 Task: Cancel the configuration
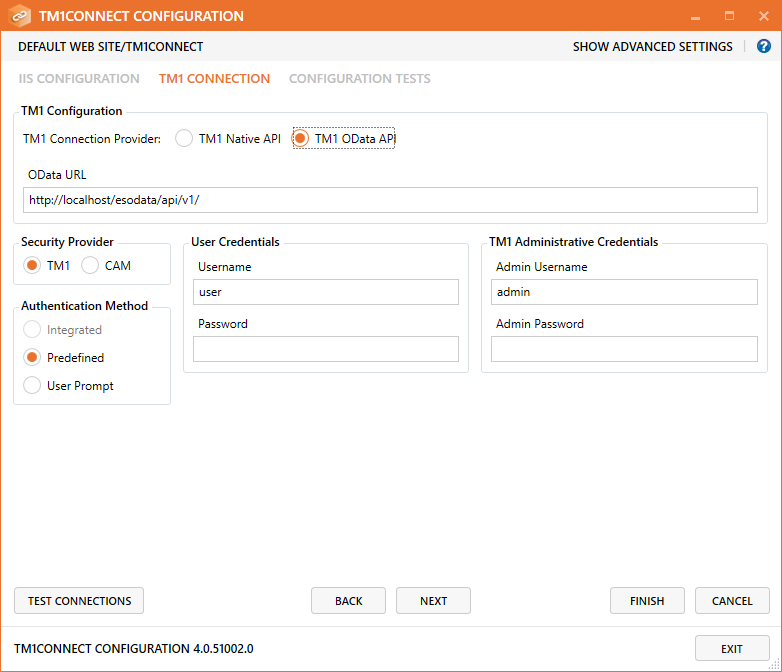732,601
